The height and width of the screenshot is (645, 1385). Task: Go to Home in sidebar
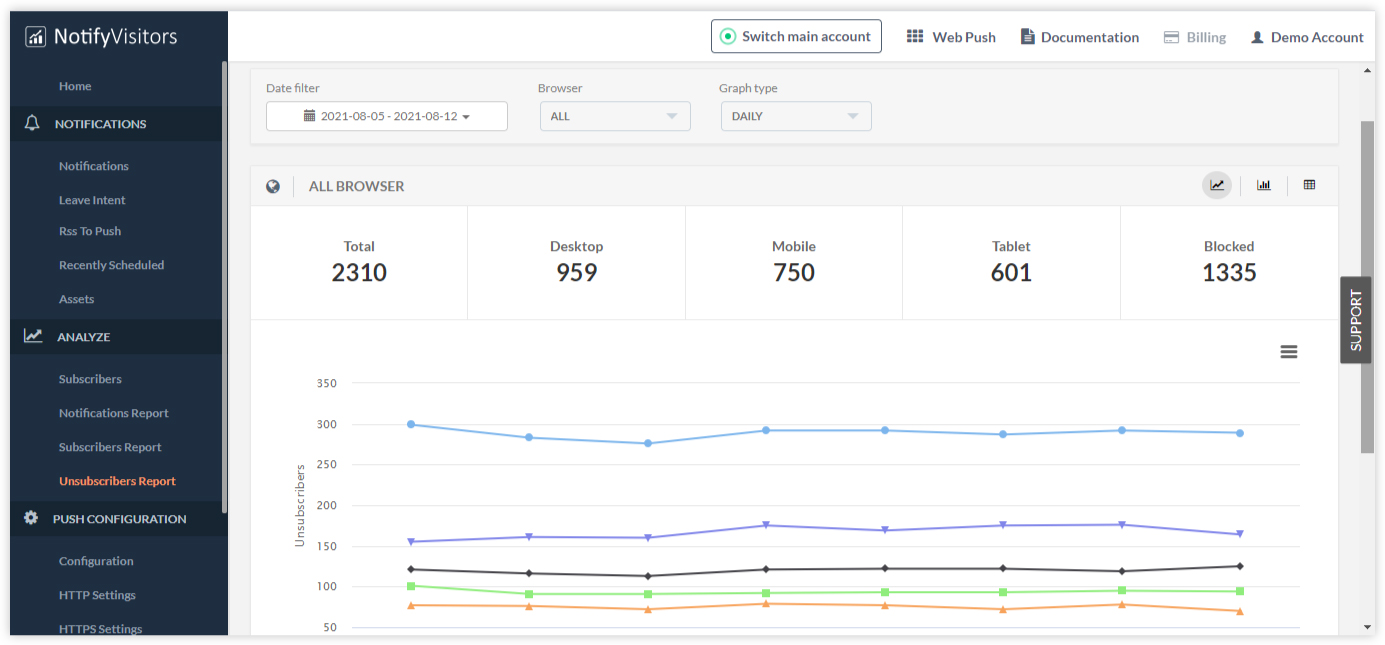pos(75,86)
